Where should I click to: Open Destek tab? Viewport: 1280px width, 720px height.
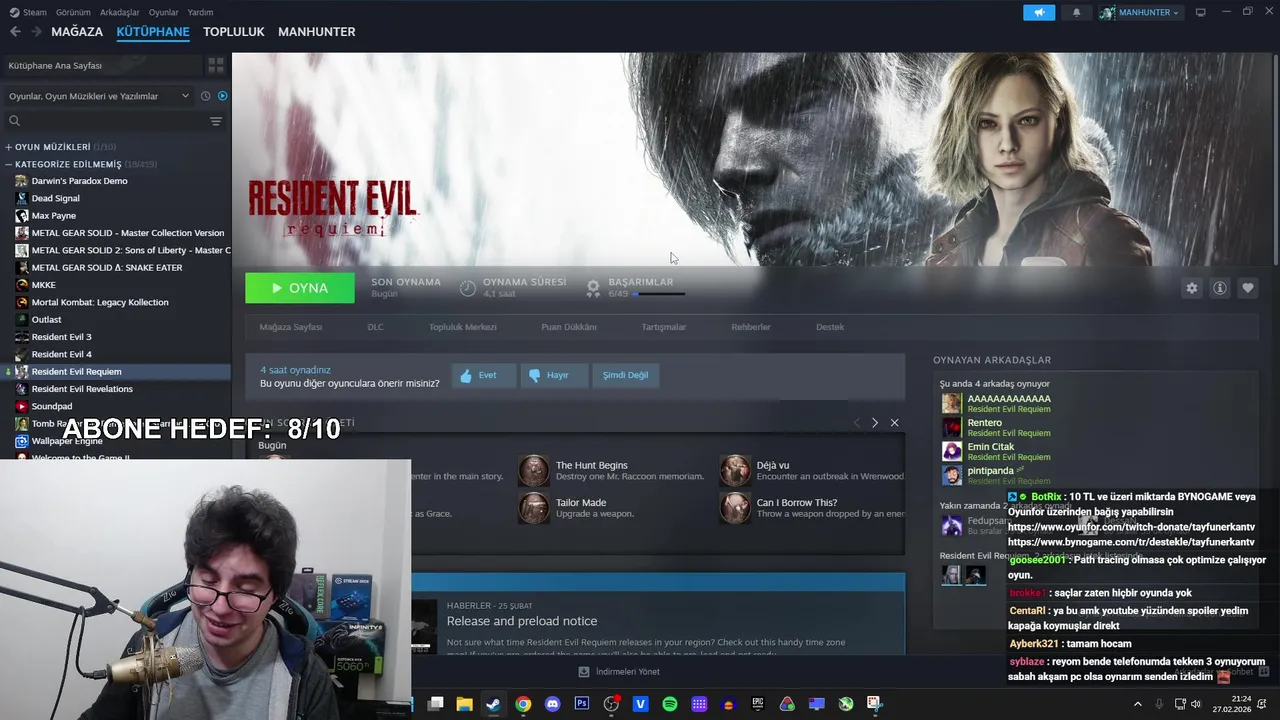click(830, 327)
